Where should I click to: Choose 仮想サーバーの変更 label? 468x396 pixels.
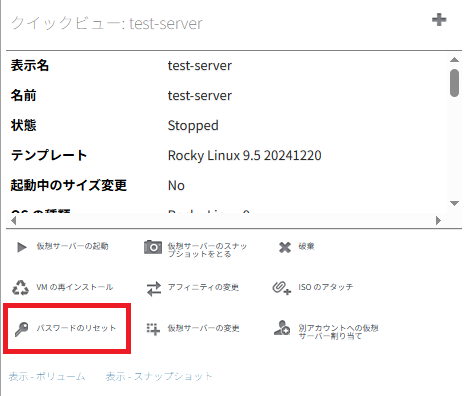click(x=203, y=328)
